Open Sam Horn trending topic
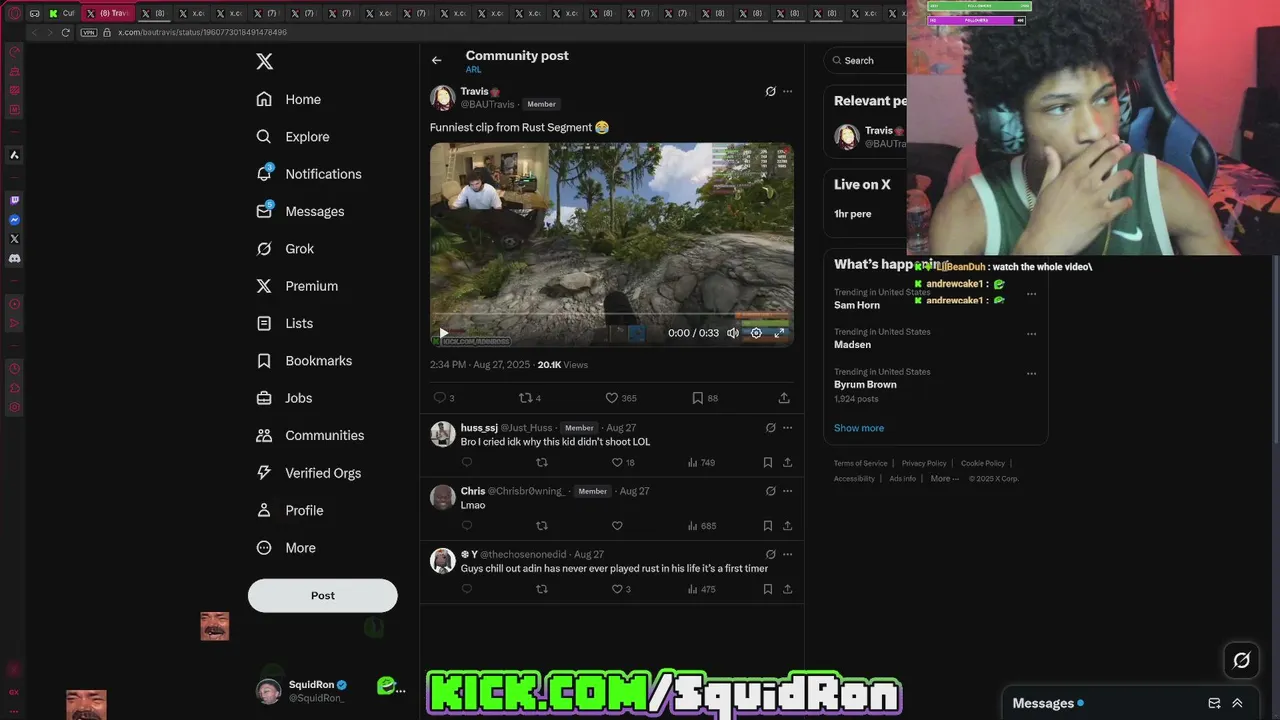 pos(857,305)
